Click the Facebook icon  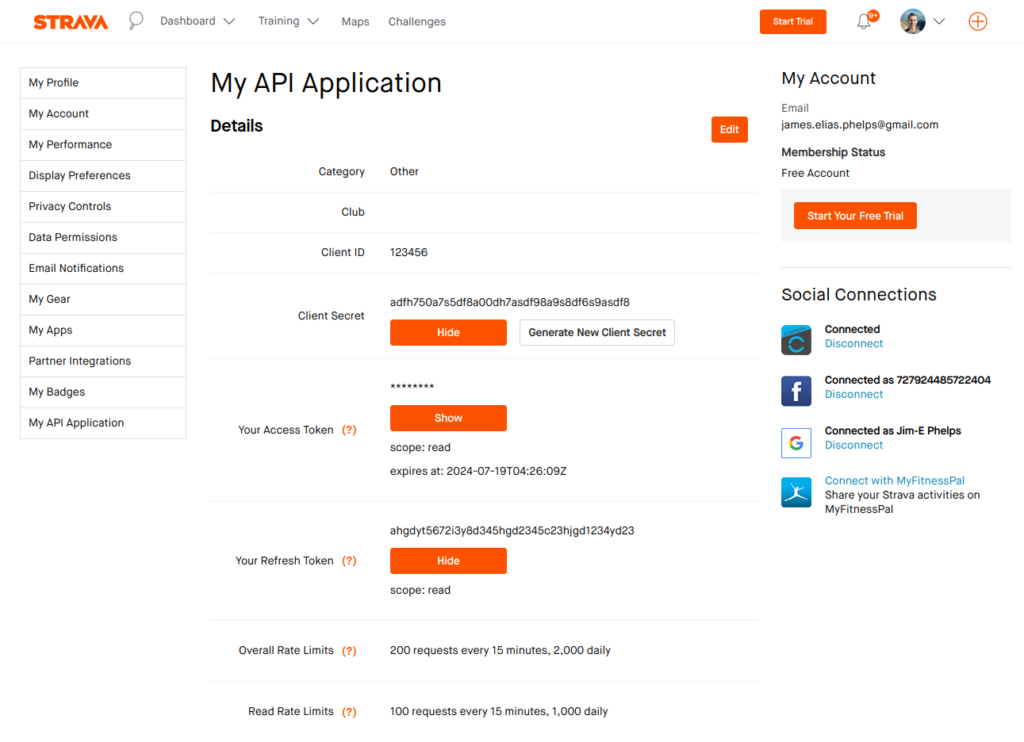pos(796,391)
